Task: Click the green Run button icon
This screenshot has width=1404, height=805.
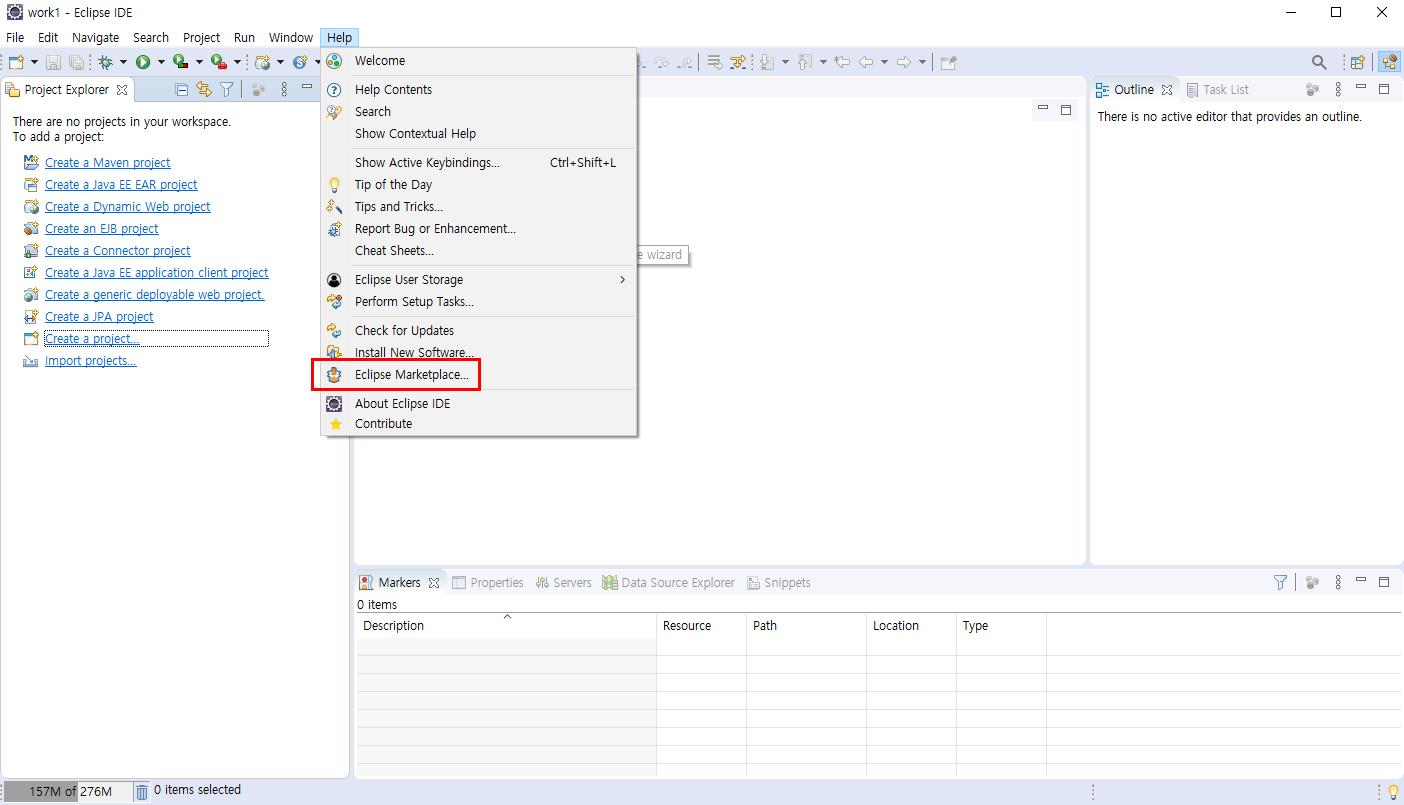Action: pos(143,62)
